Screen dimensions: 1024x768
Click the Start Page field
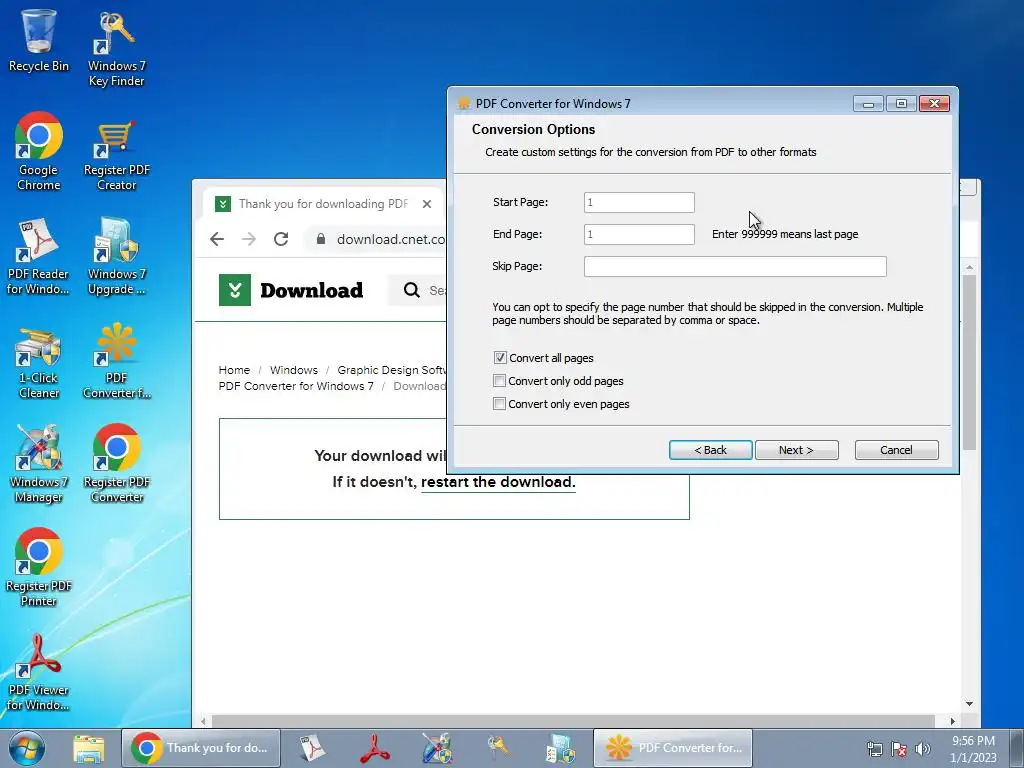(x=639, y=202)
